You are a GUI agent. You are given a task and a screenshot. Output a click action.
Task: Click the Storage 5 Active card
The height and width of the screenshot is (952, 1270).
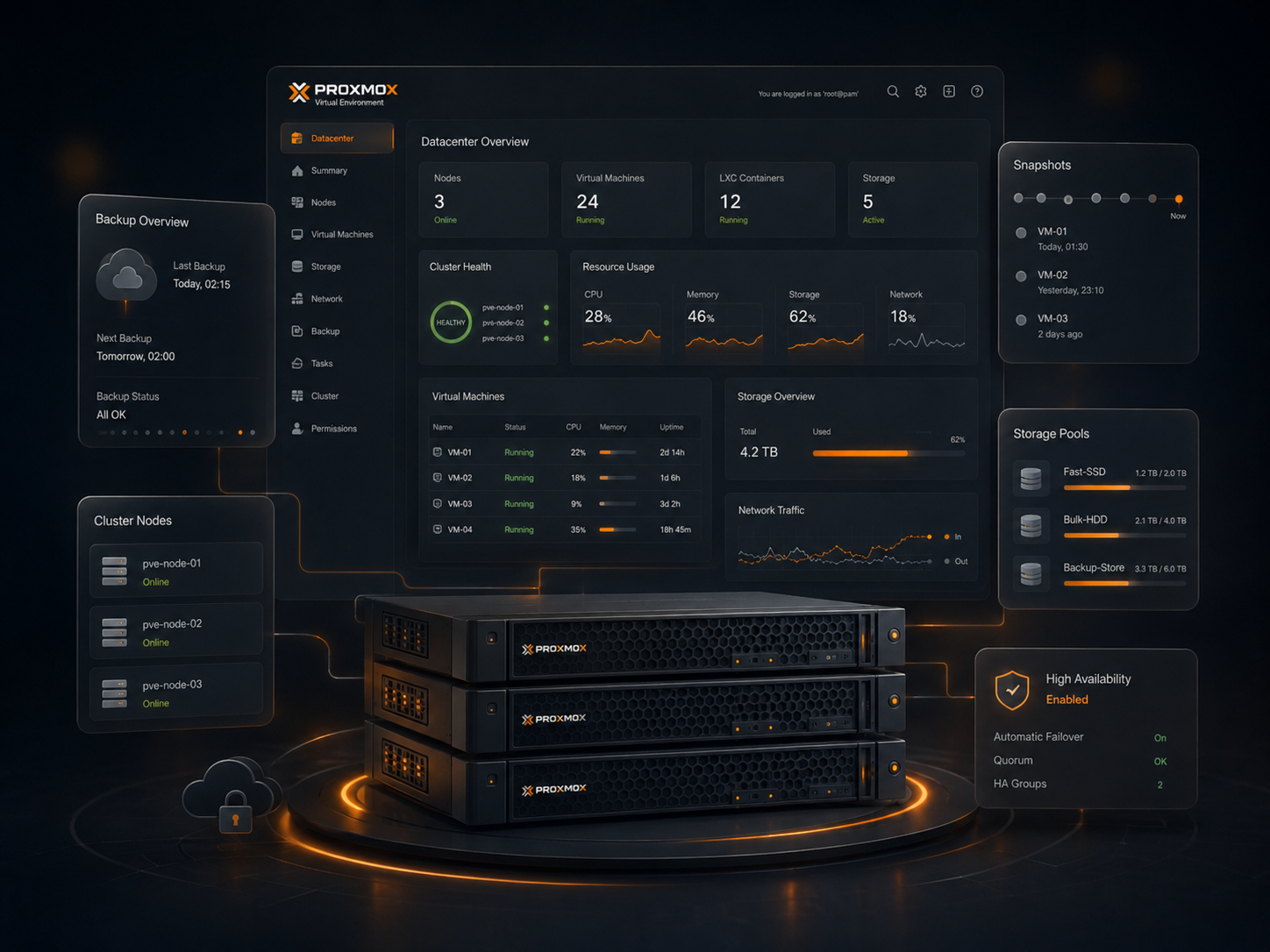coord(912,199)
